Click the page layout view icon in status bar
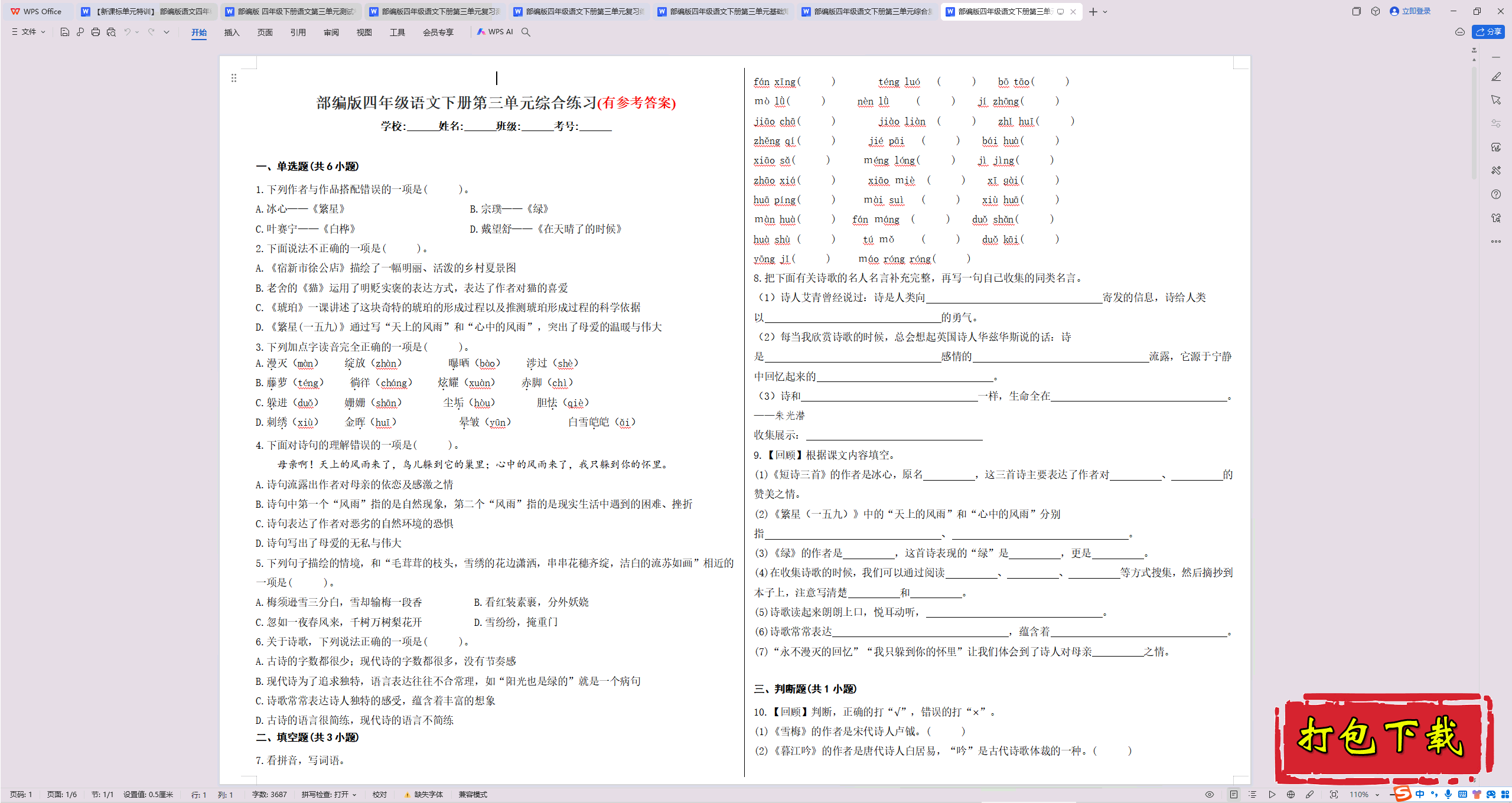The image size is (1512, 803). [x=1234, y=795]
